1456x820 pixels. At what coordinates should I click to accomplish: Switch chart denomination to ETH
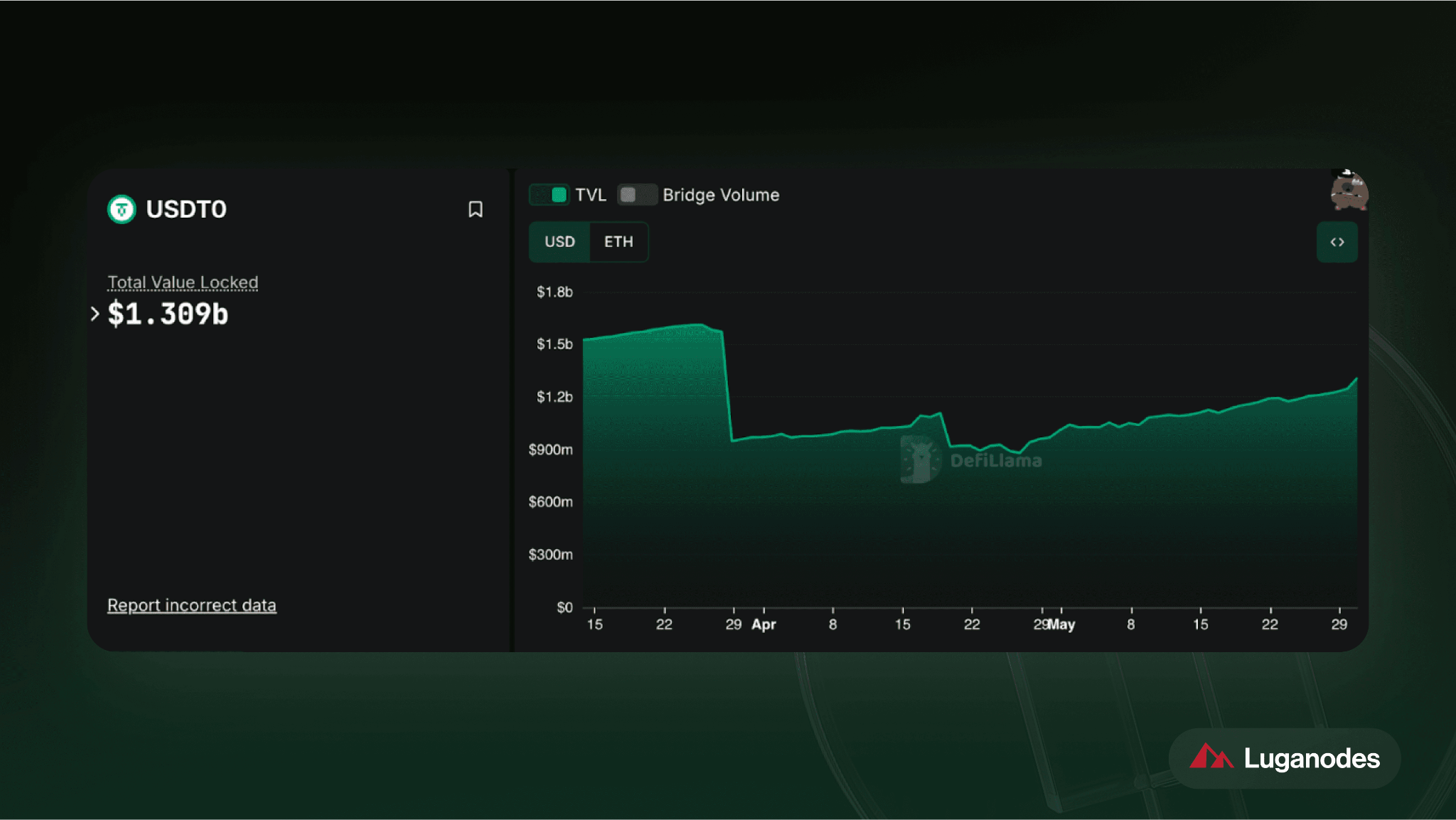(x=619, y=242)
